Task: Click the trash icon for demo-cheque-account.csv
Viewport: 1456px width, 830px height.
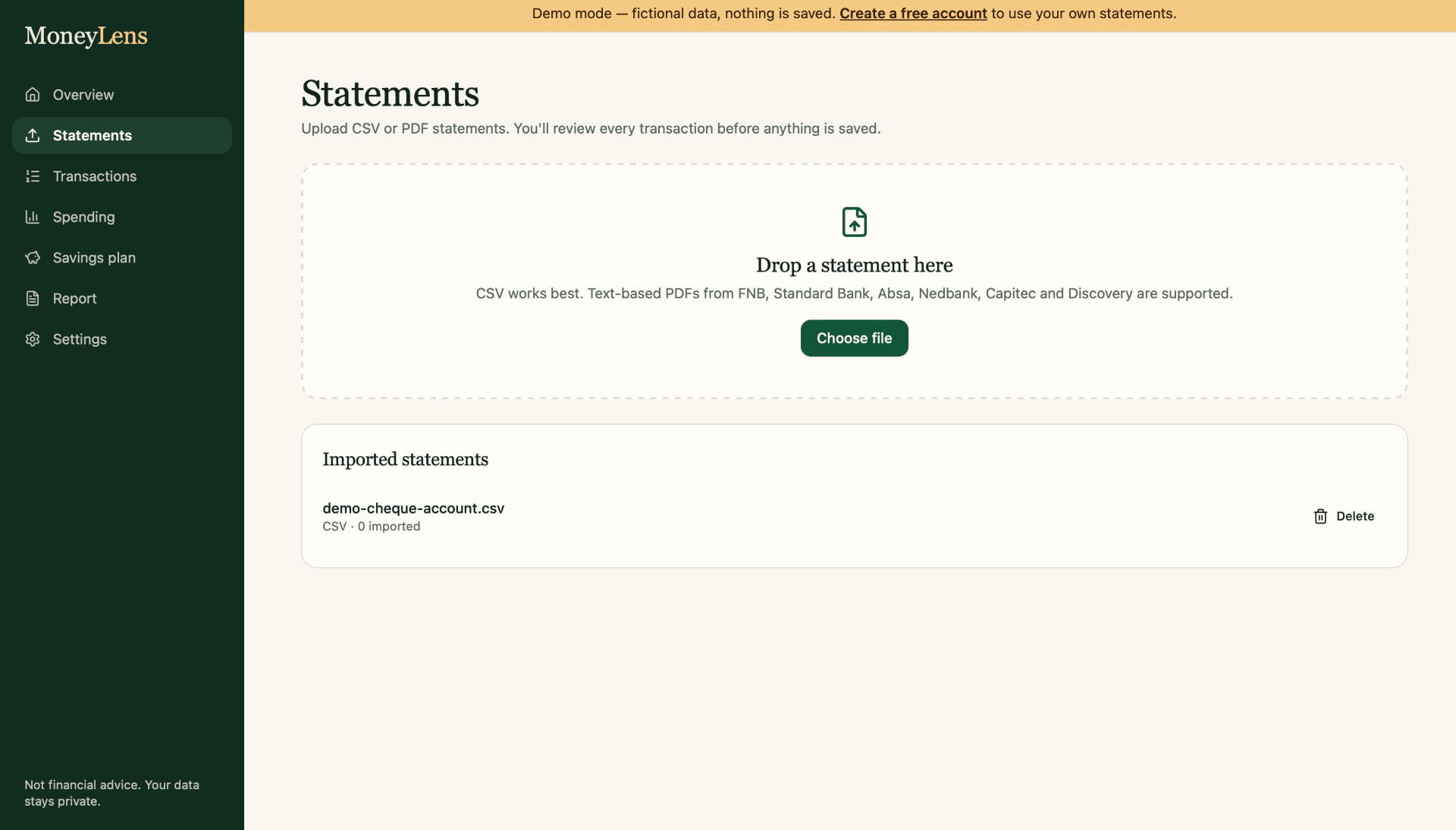Action: 1320,517
